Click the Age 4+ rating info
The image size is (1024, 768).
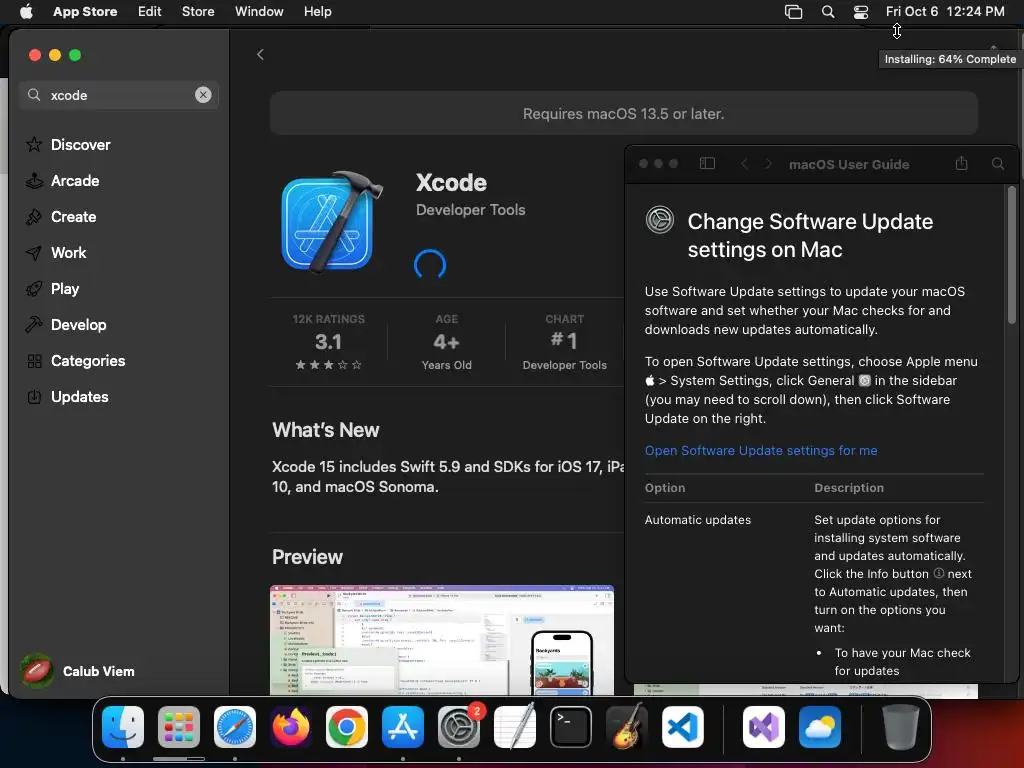(x=447, y=342)
